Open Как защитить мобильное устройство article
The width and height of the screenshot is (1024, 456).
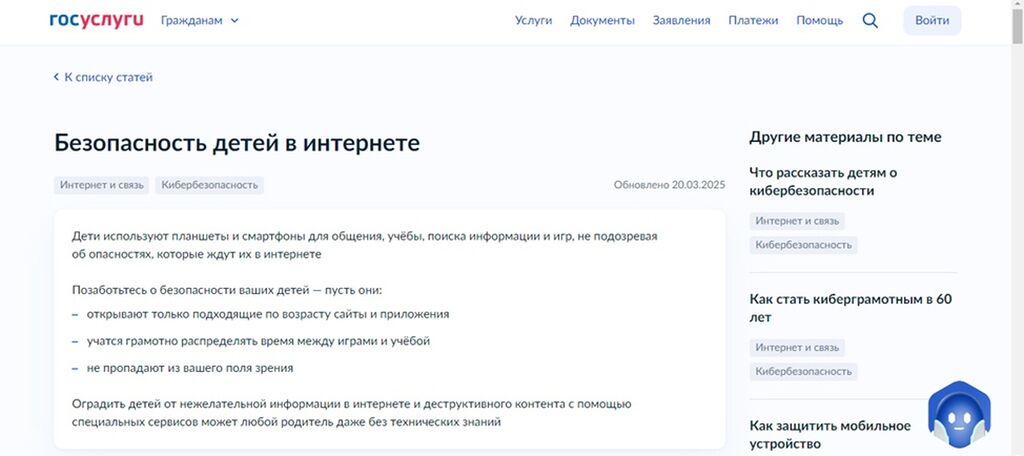click(x=830, y=434)
